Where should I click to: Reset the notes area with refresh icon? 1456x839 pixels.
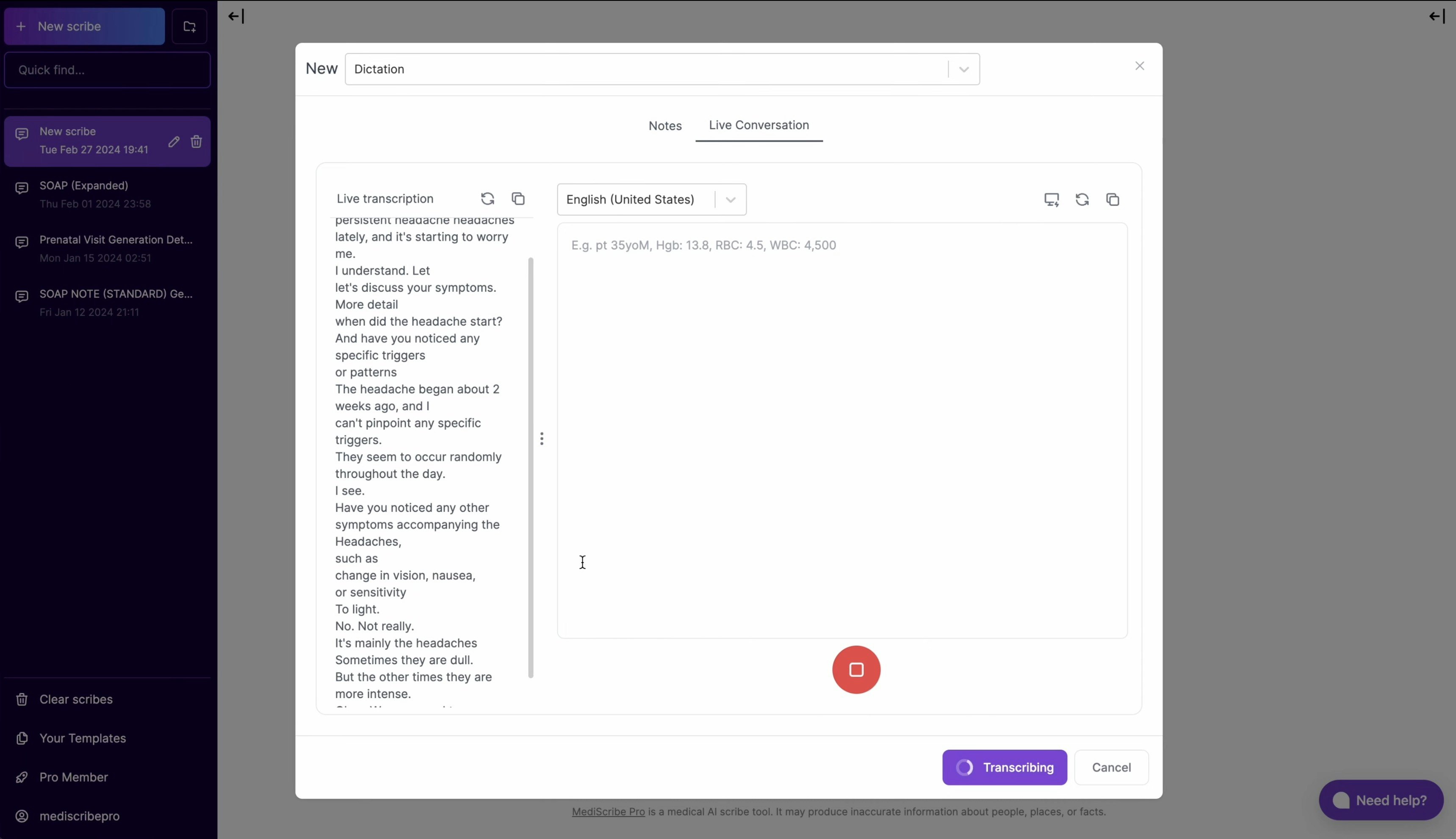(1082, 199)
